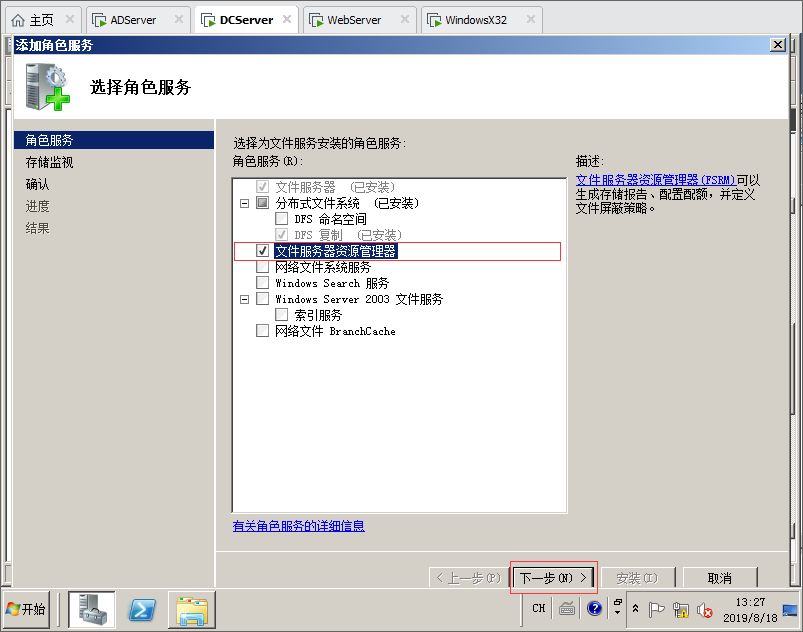Click the VM icon on WindowsX32 tab
This screenshot has height=632, width=803.
[434, 20]
